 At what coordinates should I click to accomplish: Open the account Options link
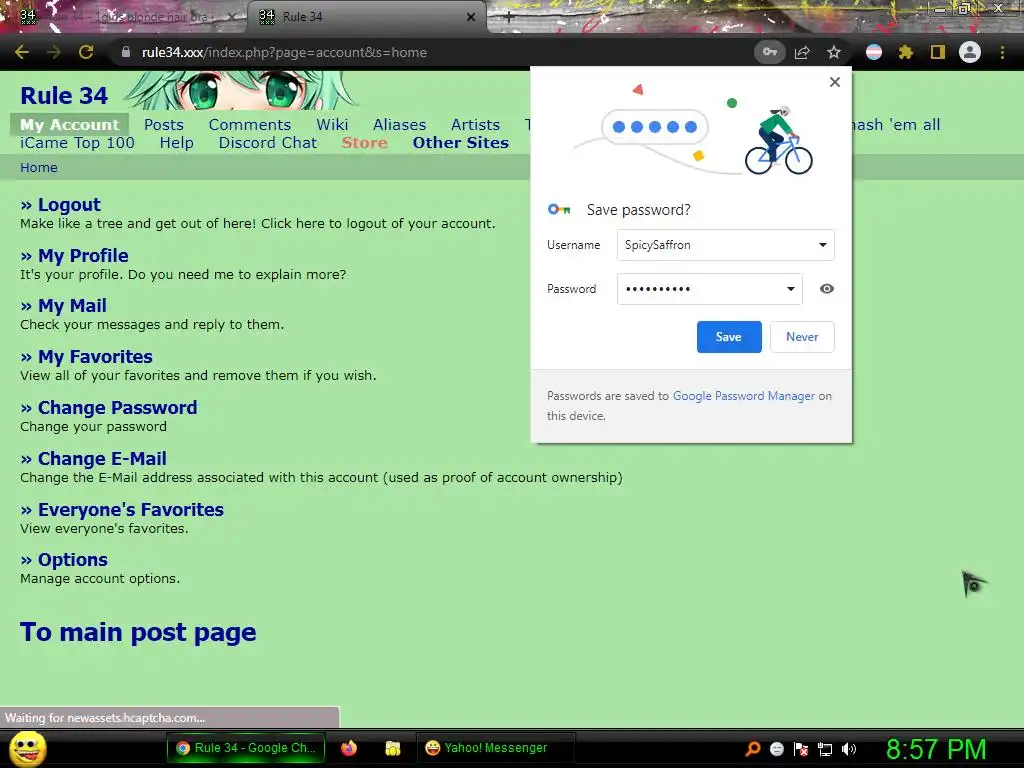[72, 560]
